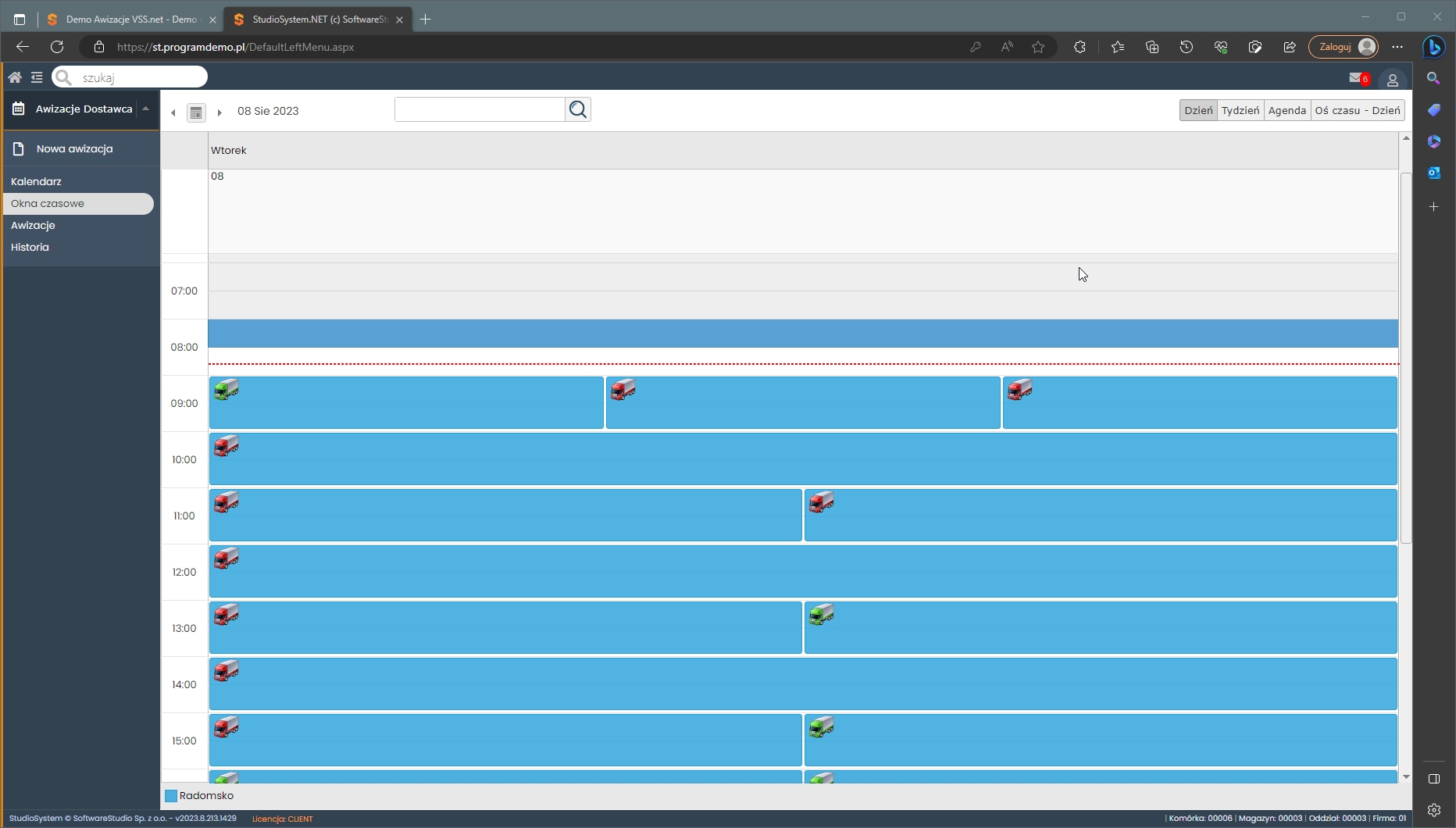The width and height of the screenshot is (1456, 828).
Task: Open the date picker calendar icon
Action: 196,112
